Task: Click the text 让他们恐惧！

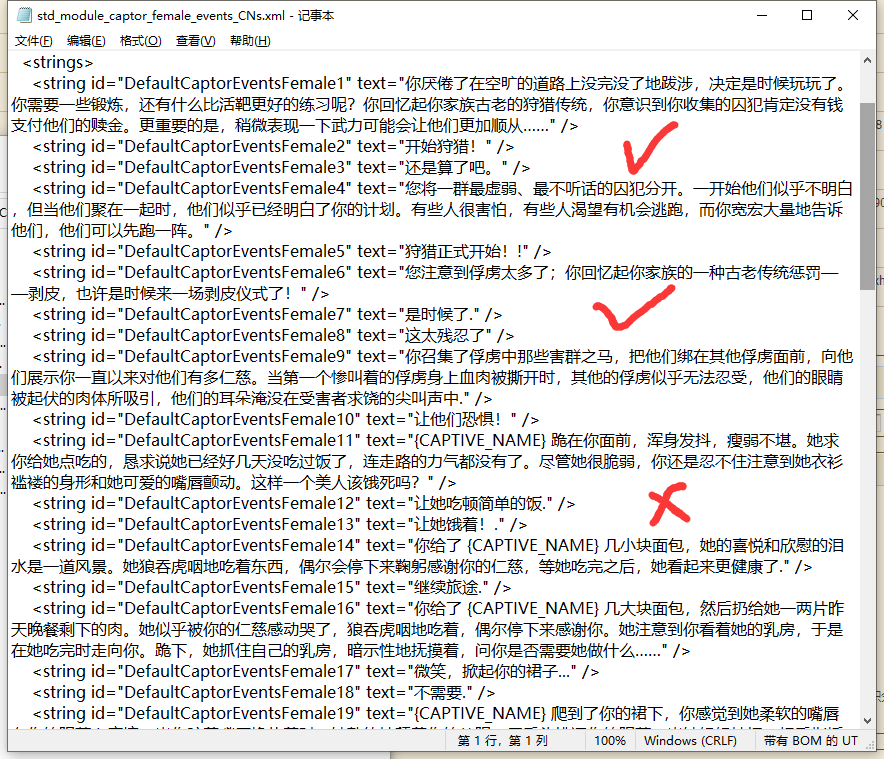Action: (457, 420)
